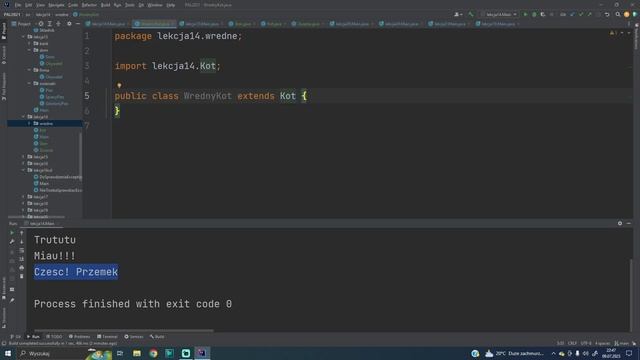
Task: Collapse the wredne folder arrow
Action: click(29, 123)
